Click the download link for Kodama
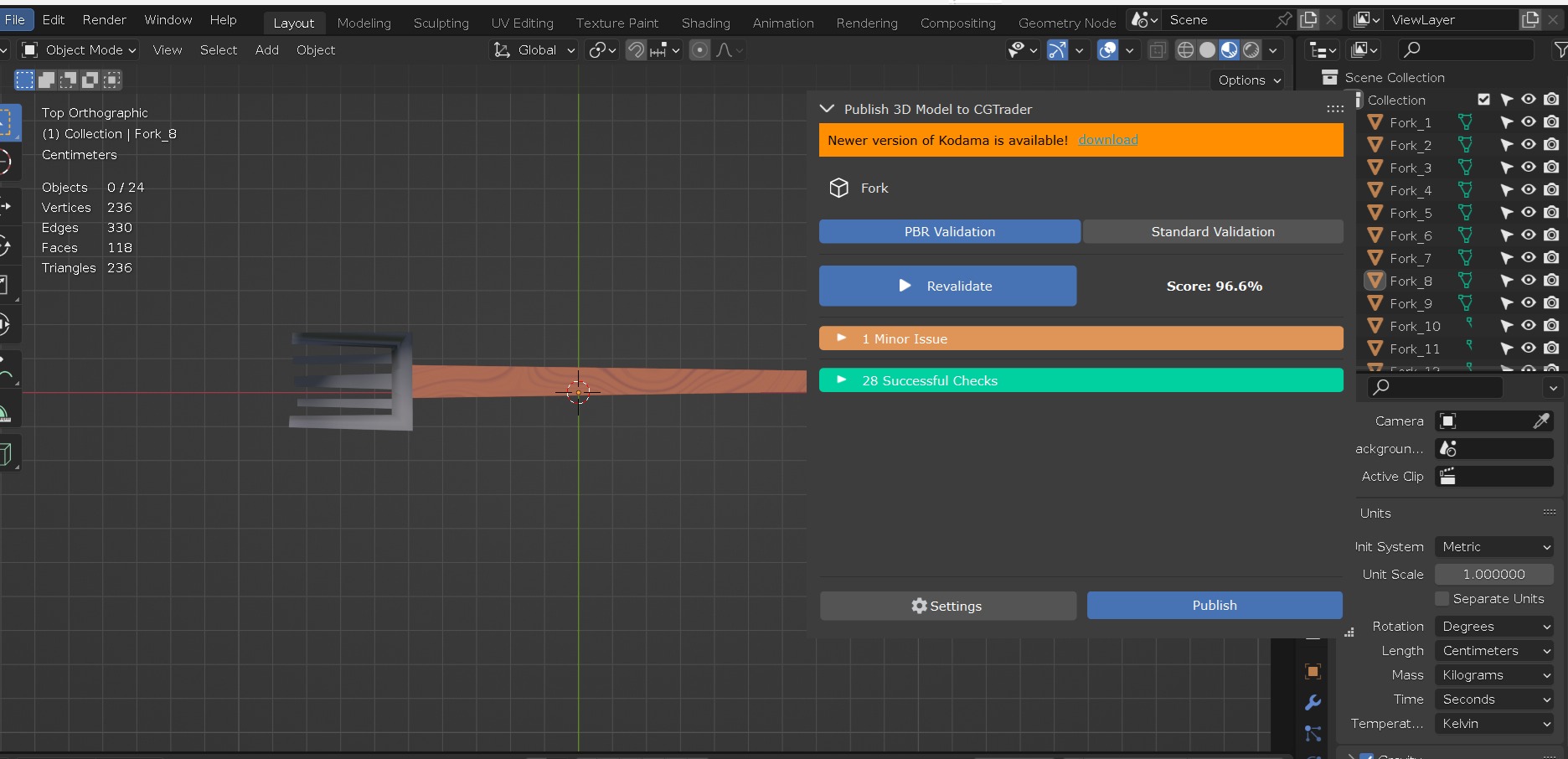The width and height of the screenshot is (1568, 759). tap(1108, 140)
